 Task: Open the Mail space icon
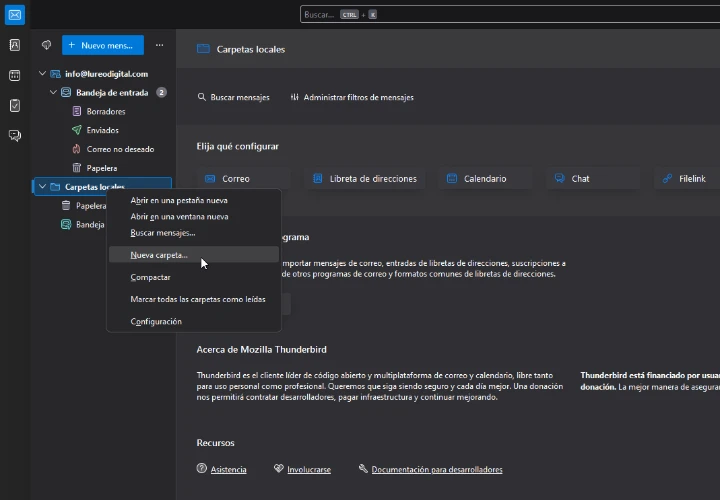pyautogui.click(x=15, y=15)
